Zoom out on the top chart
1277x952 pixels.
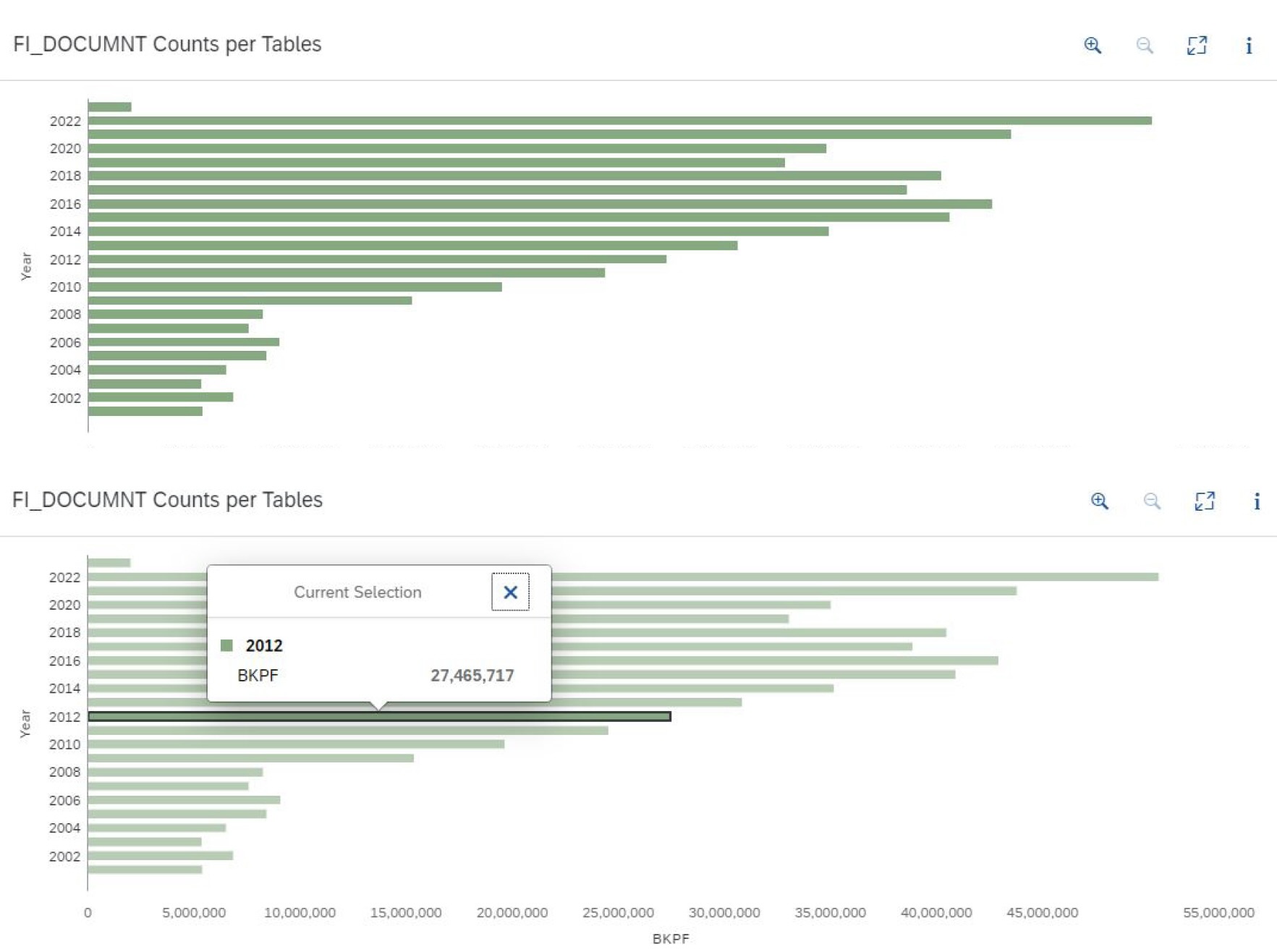(x=1145, y=46)
